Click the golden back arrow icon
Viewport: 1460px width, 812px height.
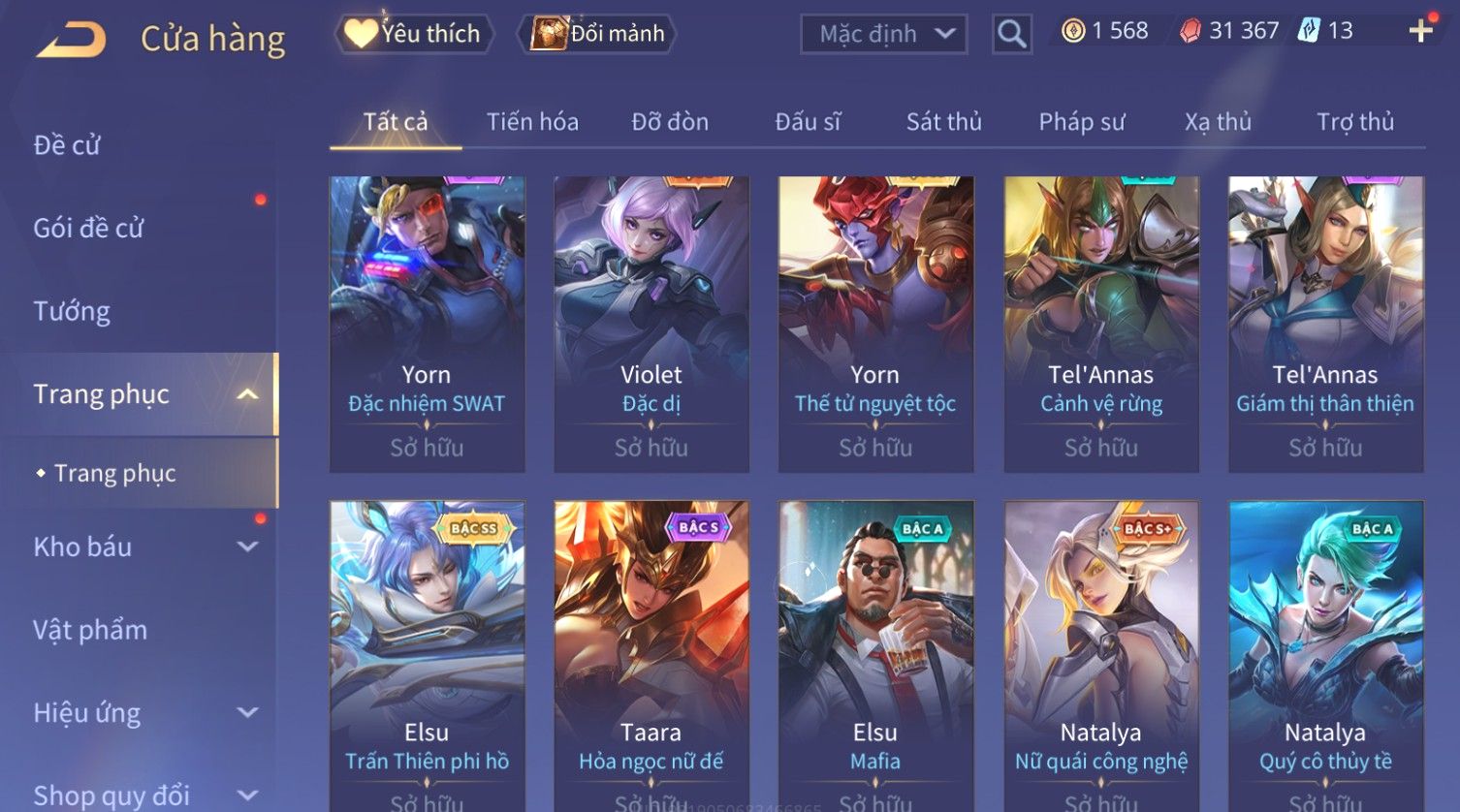point(71,40)
